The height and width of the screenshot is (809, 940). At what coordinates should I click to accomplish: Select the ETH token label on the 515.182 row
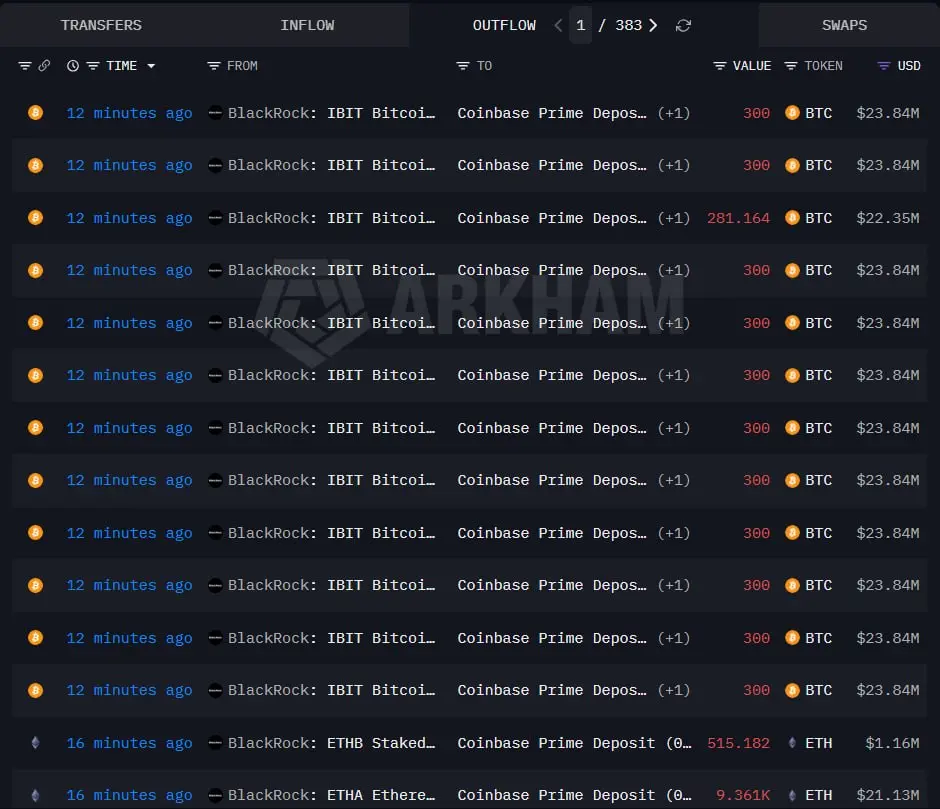pyautogui.click(x=818, y=744)
